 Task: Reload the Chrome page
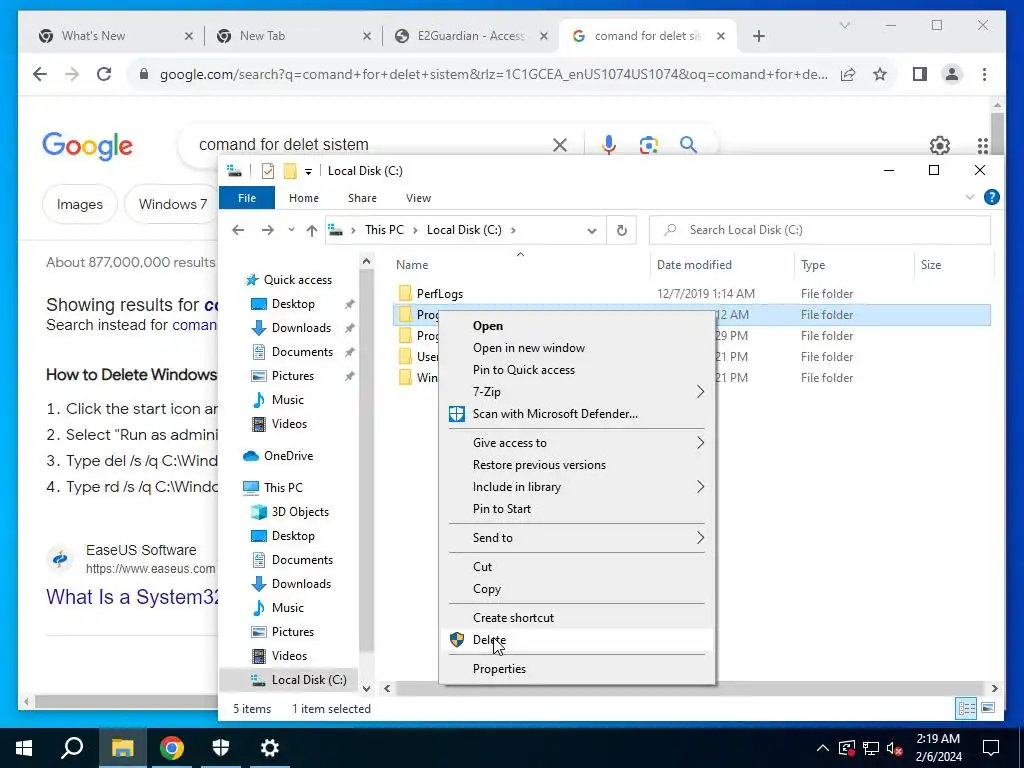pyautogui.click(x=104, y=74)
